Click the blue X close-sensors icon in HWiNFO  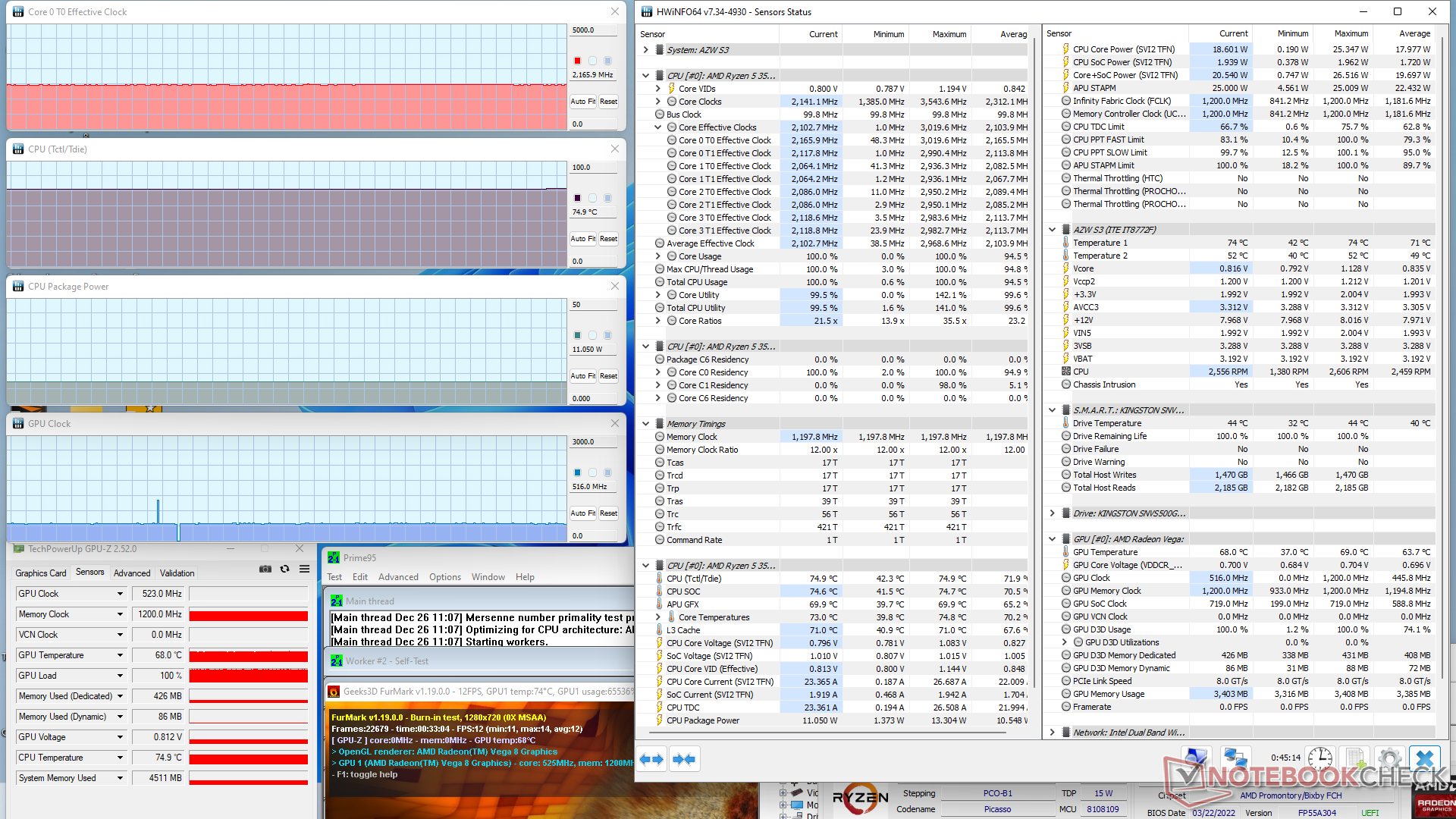[1425, 758]
